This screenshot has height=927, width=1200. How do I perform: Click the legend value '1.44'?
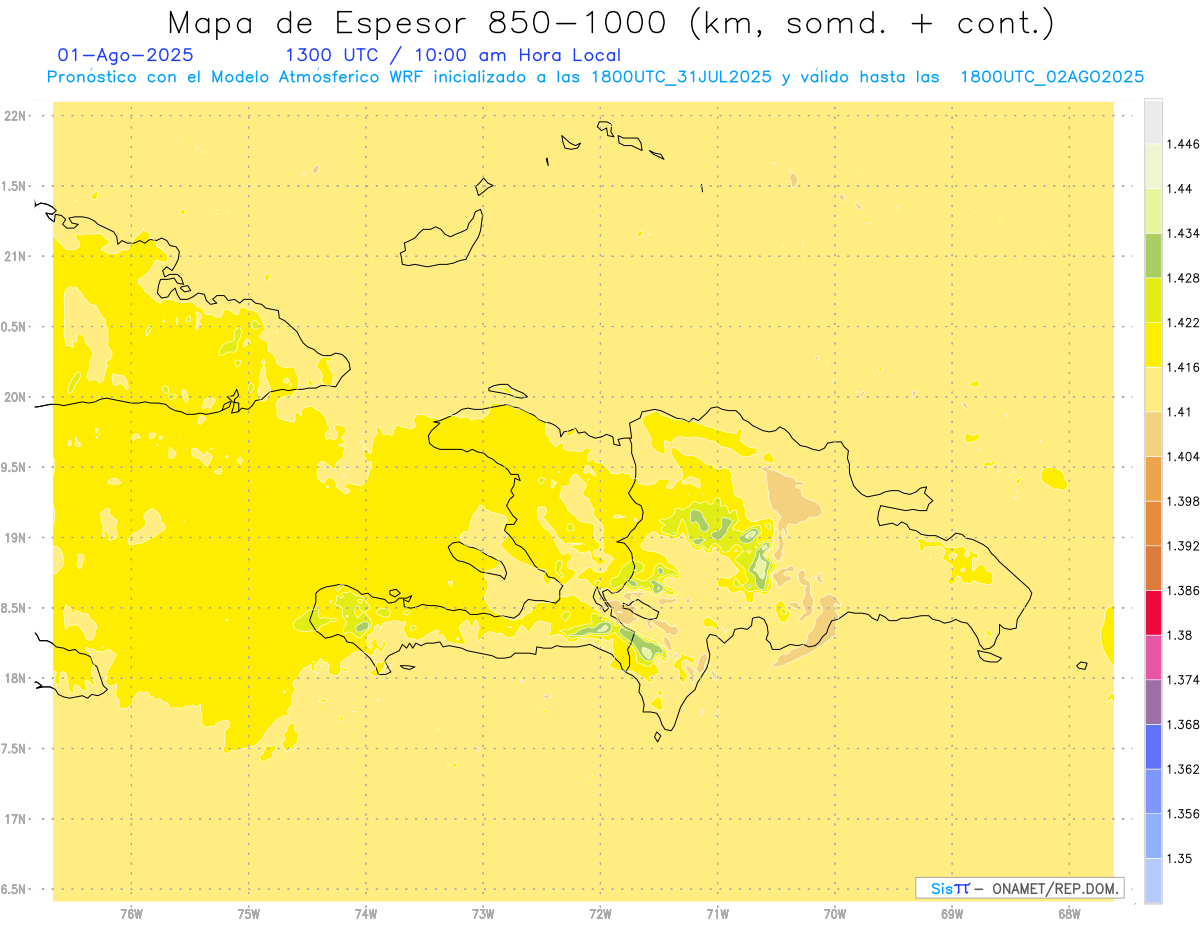coord(1181,189)
